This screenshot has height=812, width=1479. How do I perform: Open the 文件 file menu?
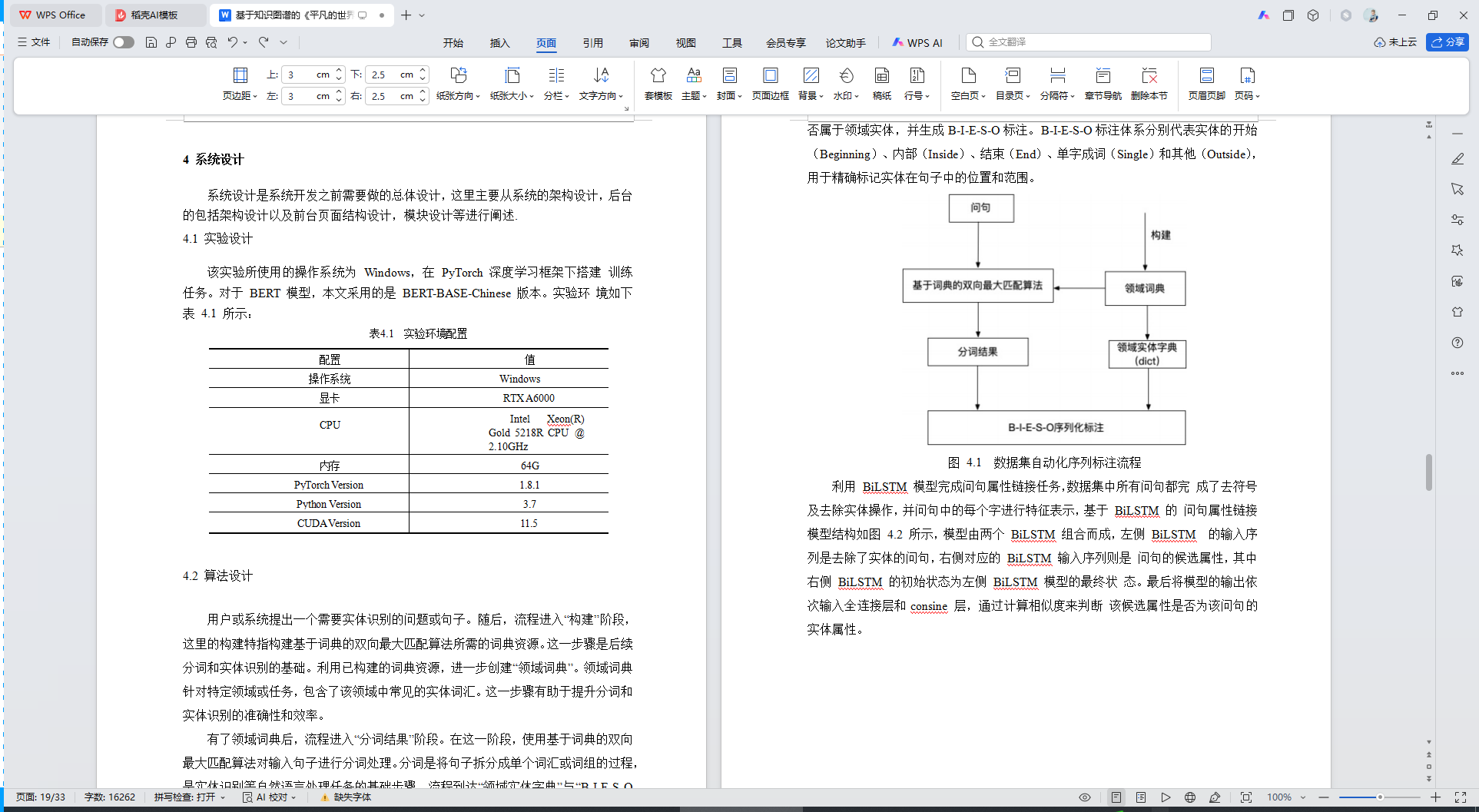[35, 42]
